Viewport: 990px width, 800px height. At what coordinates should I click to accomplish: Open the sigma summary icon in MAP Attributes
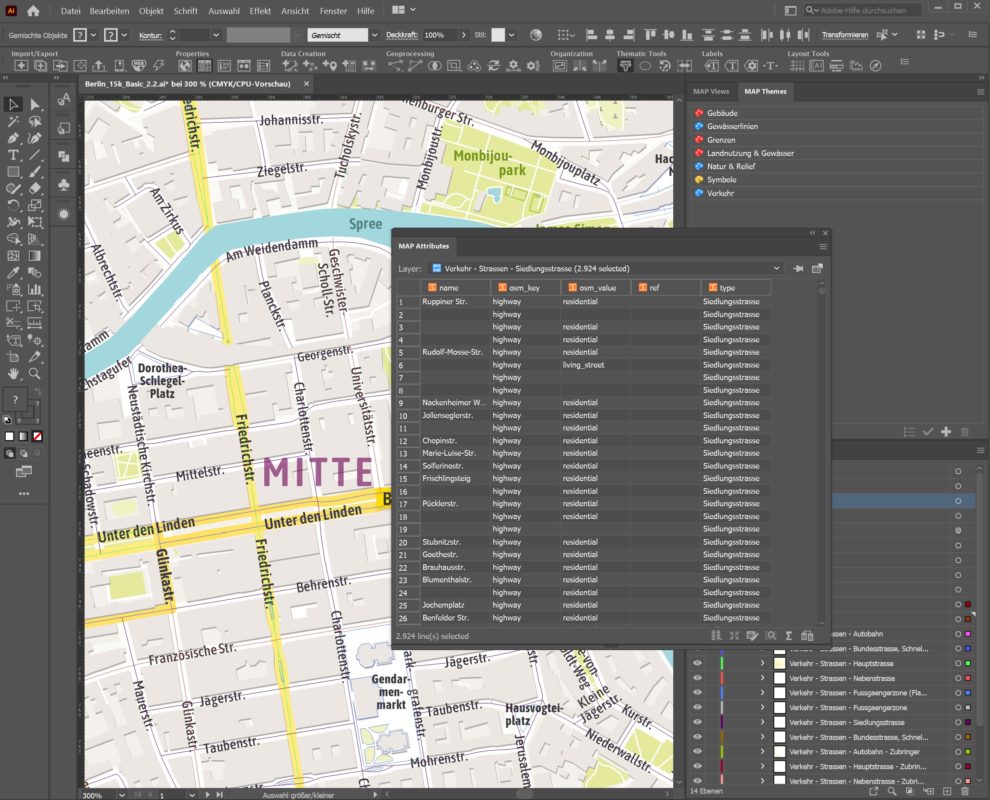coord(789,635)
